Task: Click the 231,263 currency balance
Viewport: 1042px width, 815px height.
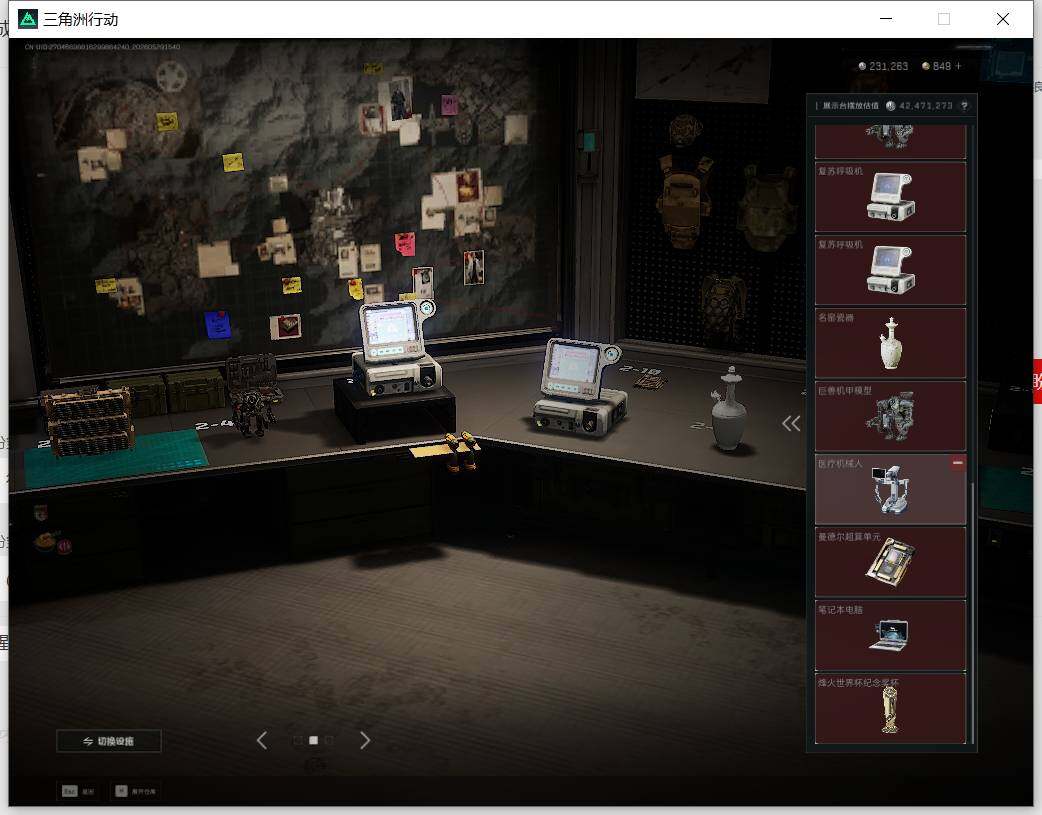Action: point(883,66)
